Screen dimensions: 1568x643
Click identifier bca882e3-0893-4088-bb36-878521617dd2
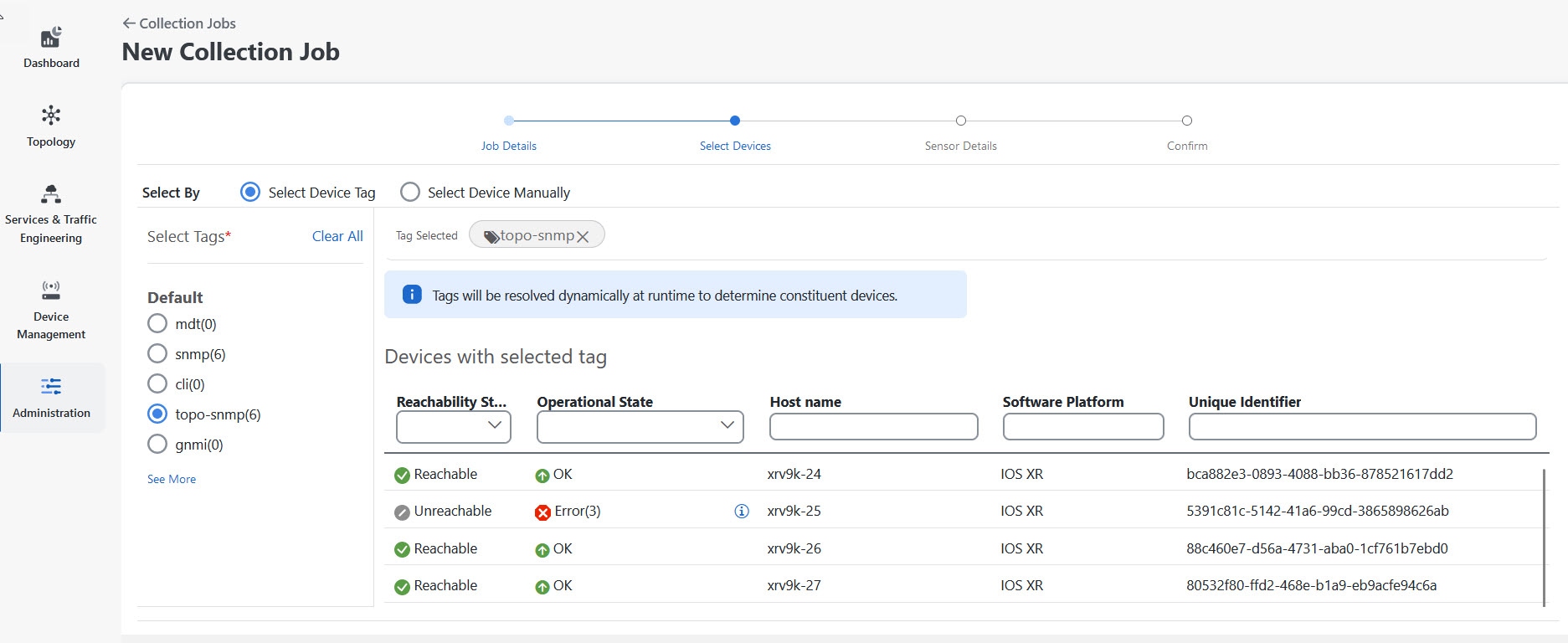click(x=1319, y=474)
